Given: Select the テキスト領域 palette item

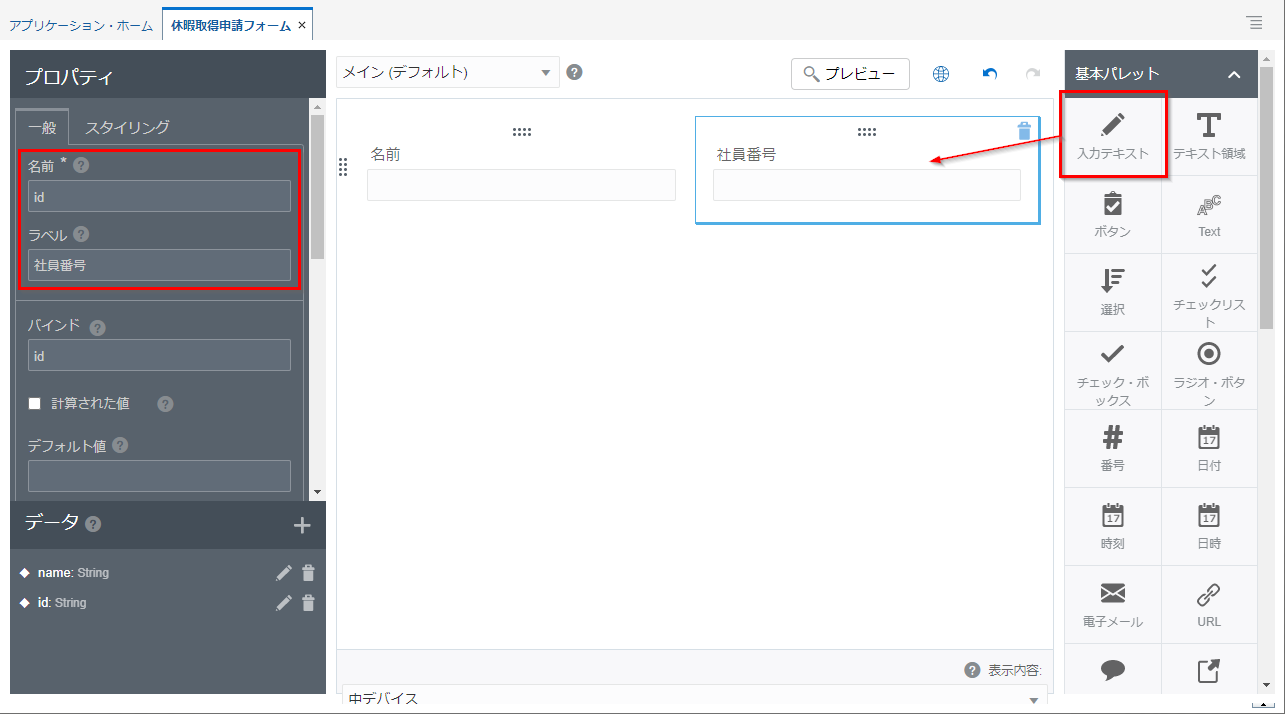Looking at the screenshot, I should (1209, 135).
